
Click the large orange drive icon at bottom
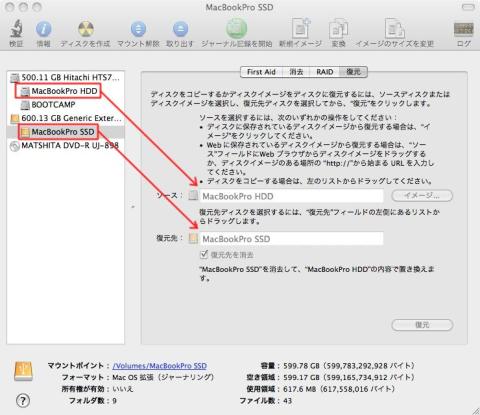pos(23,371)
